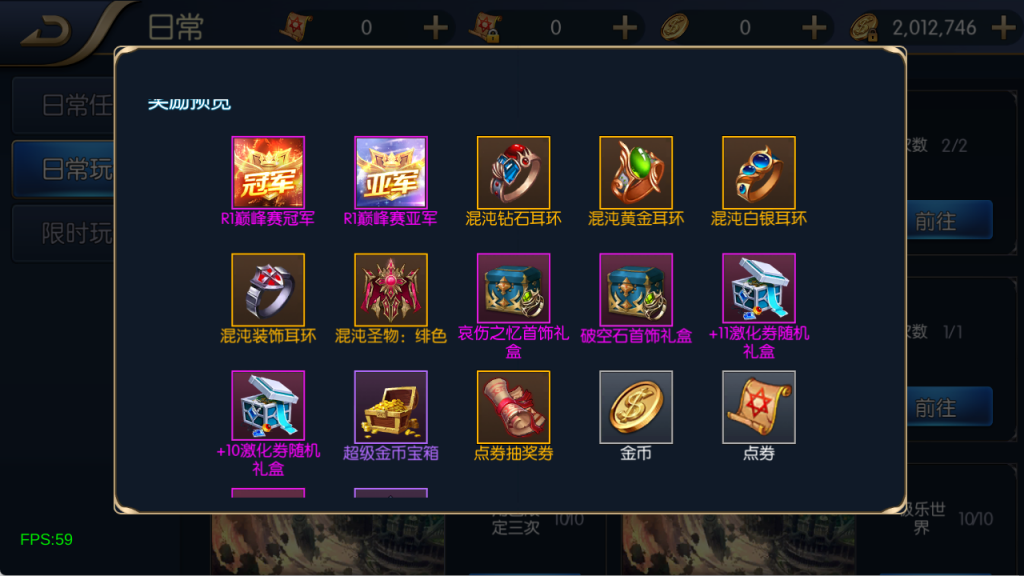The image size is (1024, 576).
Task: Go back with the return arrow
Action: coord(46,29)
